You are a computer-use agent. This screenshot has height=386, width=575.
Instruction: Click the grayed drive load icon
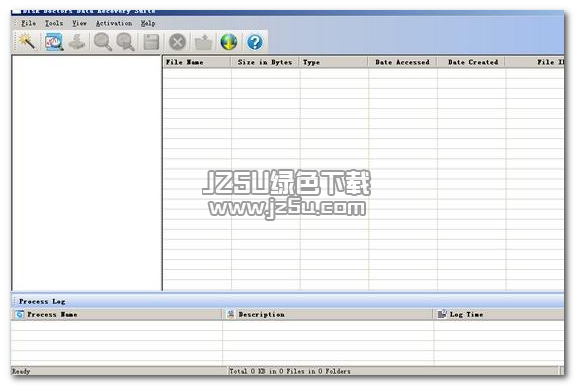[x=77, y=41]
